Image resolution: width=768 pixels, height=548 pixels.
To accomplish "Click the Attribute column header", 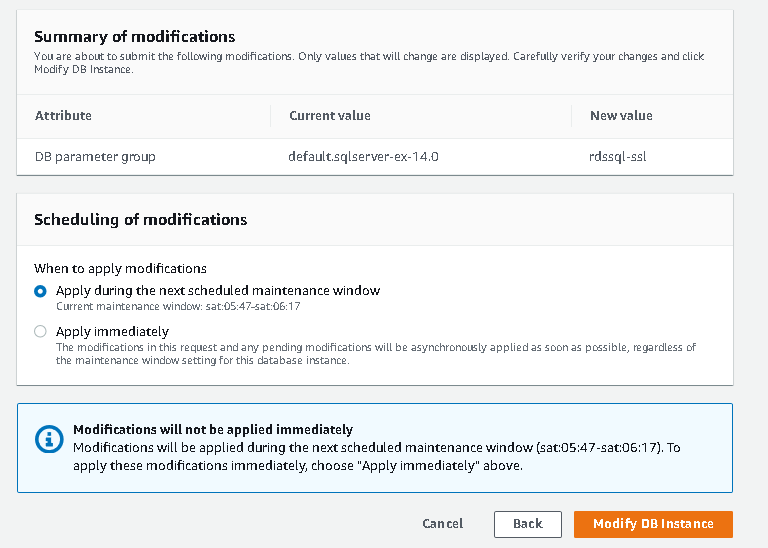I will pos(63,116).
